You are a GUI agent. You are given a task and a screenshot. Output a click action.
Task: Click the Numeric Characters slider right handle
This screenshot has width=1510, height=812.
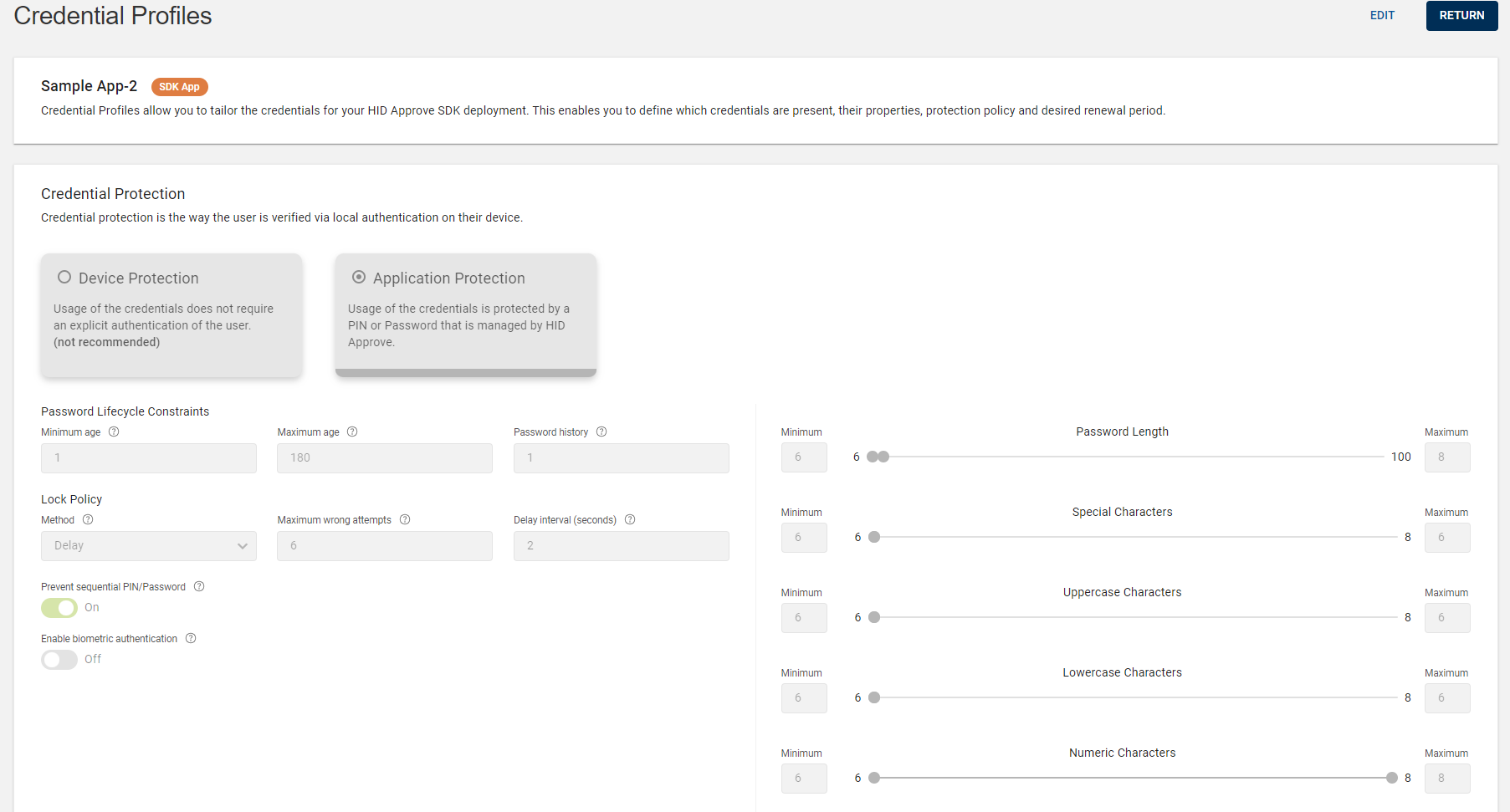1392,778
